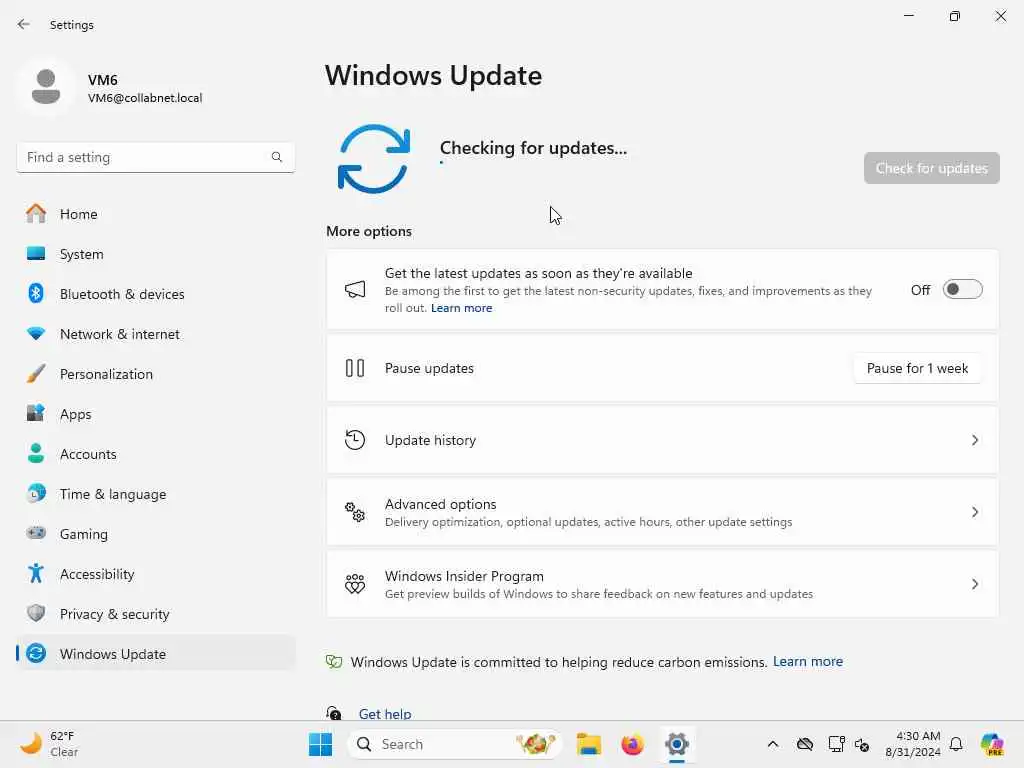The height and width of the screenshot is (768, 1024).
Task: Open Windows Start menu from taskbar
Action: 320,744
